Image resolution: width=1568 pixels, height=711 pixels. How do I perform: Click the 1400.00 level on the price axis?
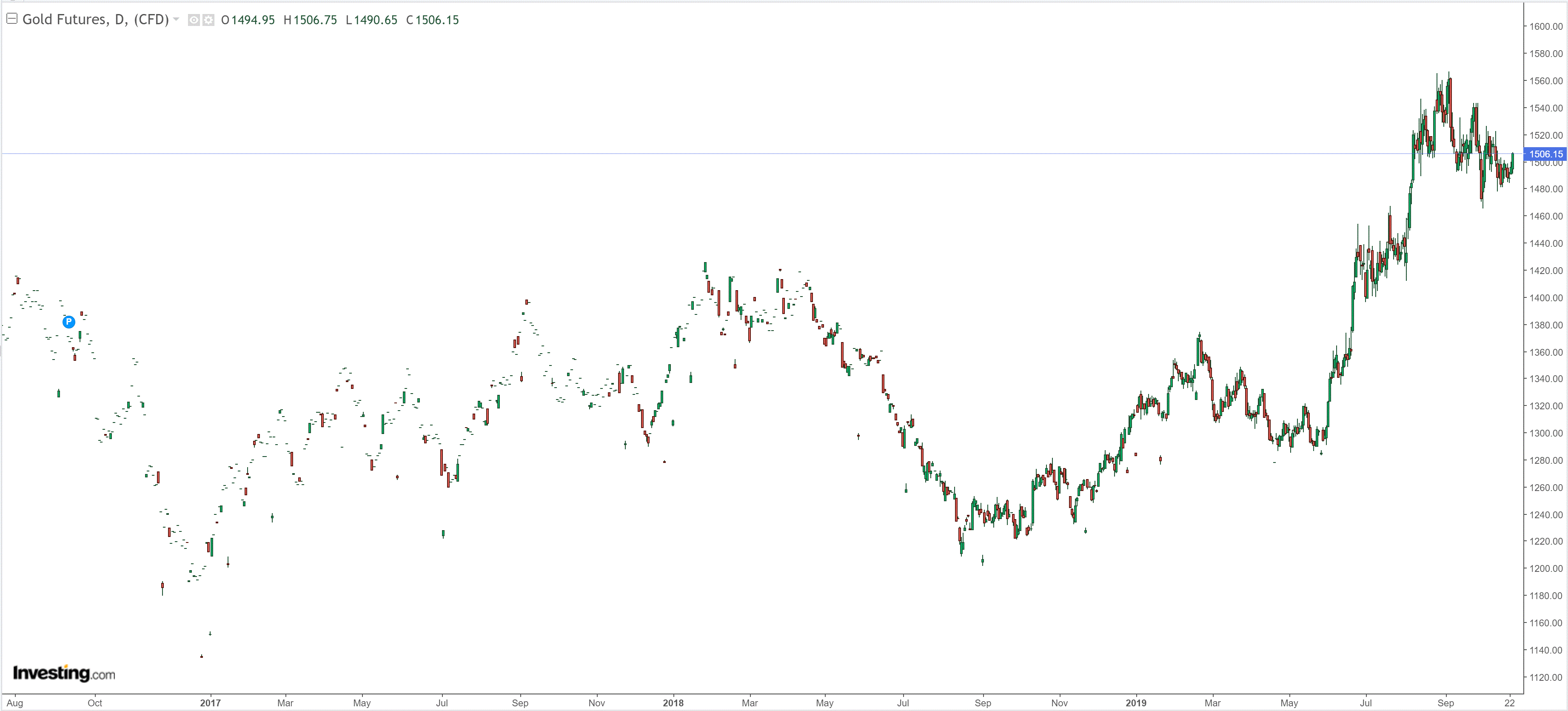(x=1546, y=298)
